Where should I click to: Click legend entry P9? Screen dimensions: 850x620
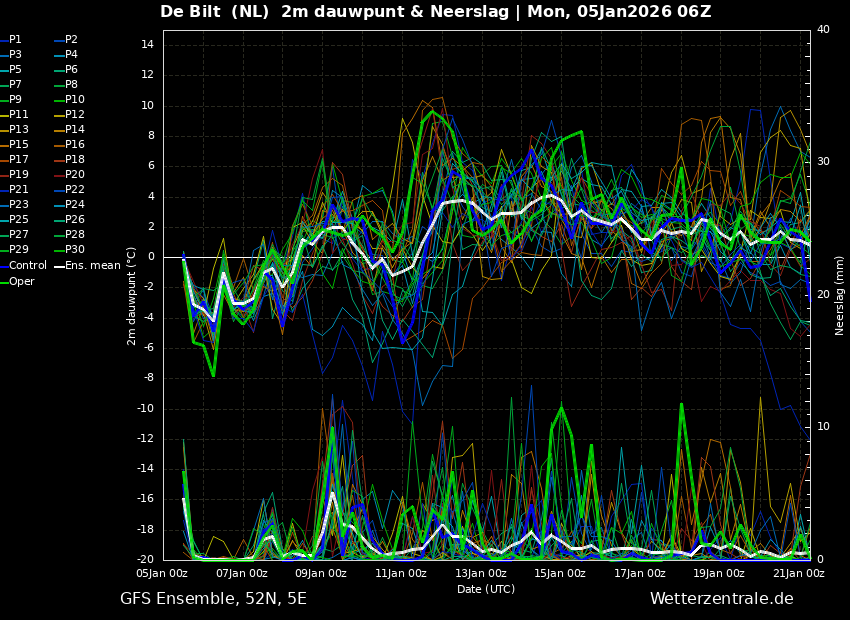11,99
